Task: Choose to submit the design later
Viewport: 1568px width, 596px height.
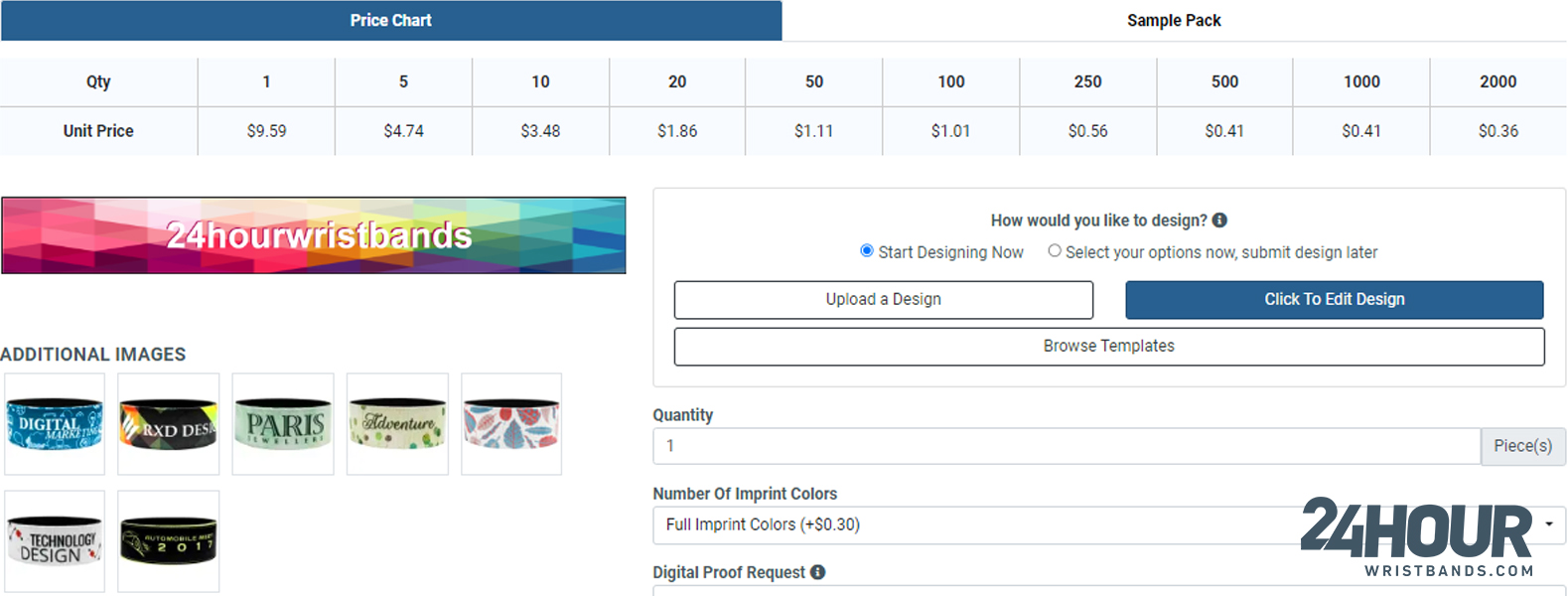Action: [1055, 251]
